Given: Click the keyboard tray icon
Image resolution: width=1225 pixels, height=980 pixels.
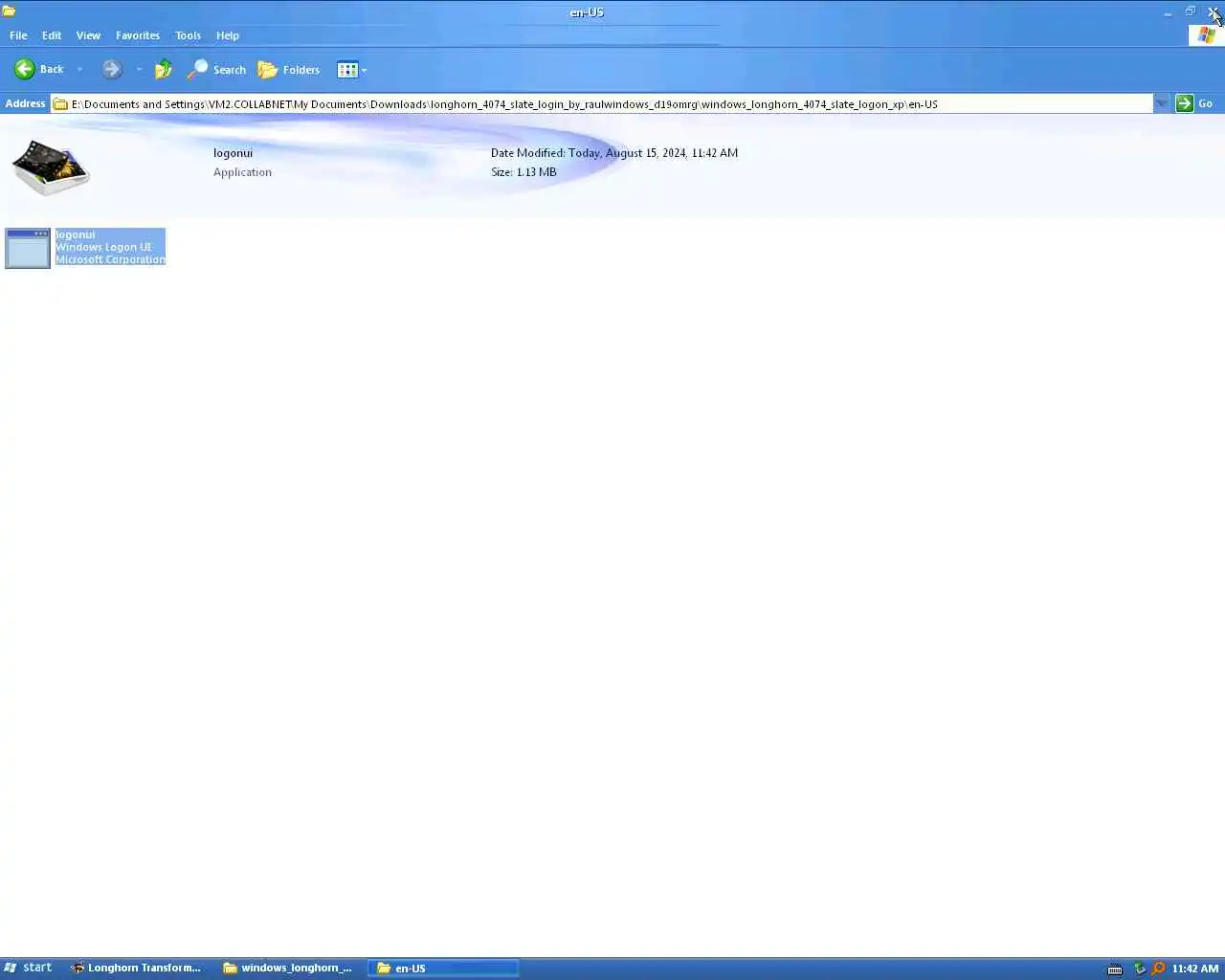Looking at the screenshot, I should click(x=1115, y=969).
